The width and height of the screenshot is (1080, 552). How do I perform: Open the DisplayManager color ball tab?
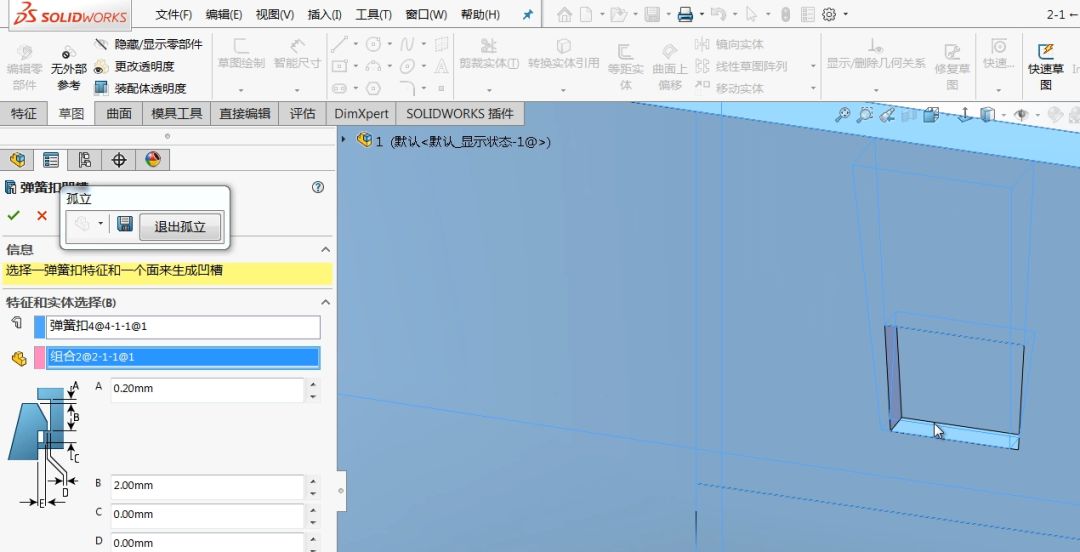[x=152, y=160]
